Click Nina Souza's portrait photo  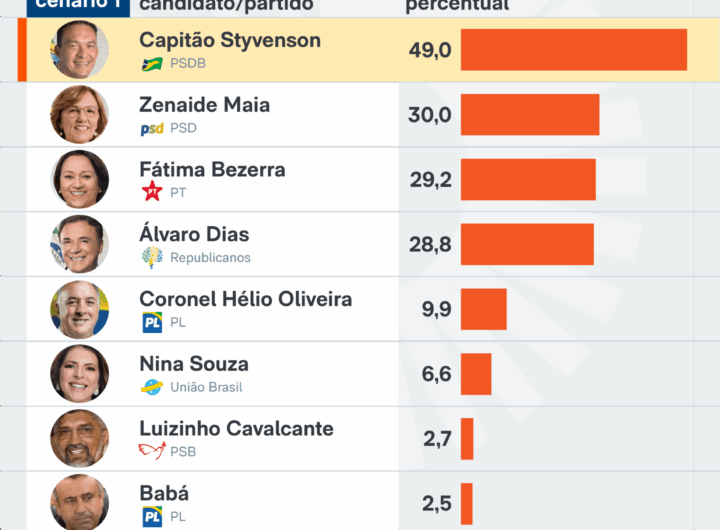tap(80, 373)
